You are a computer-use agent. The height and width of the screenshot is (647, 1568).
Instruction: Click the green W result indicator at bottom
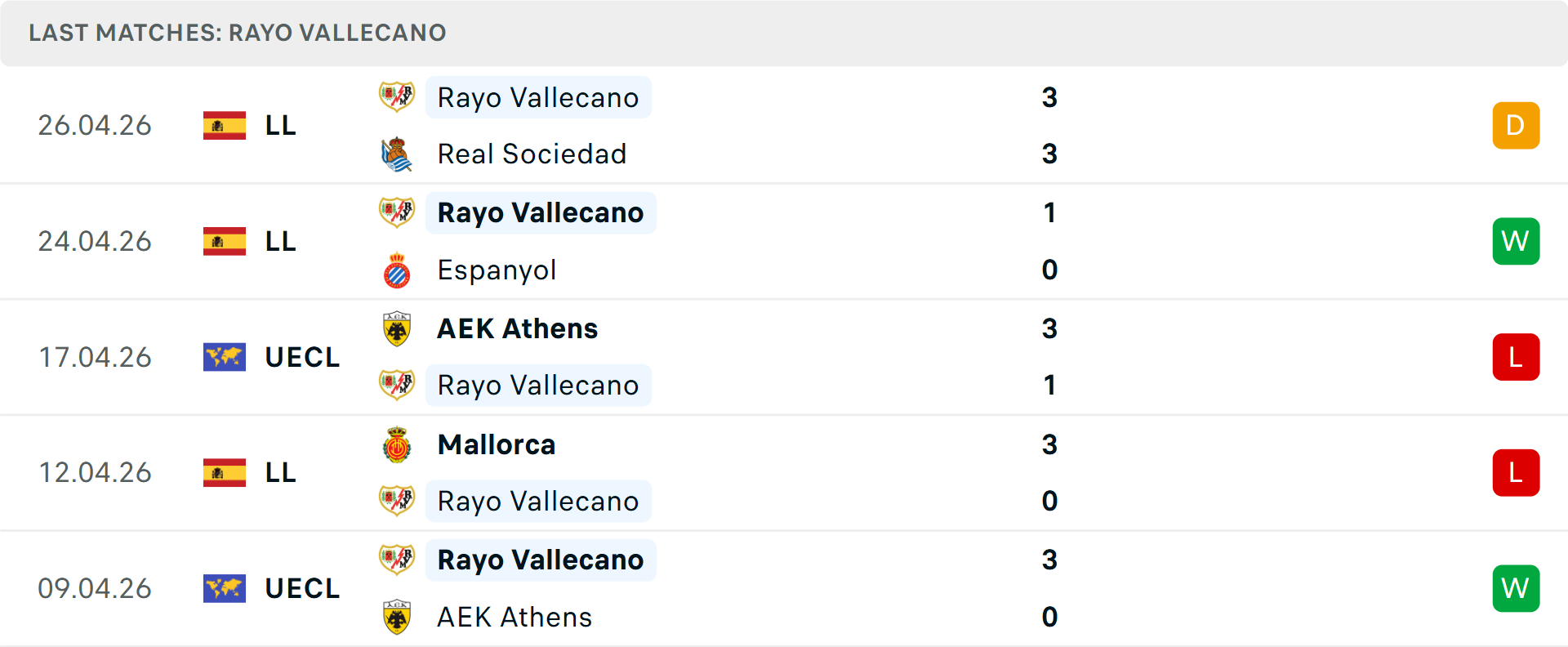[x=1516, y=588]
